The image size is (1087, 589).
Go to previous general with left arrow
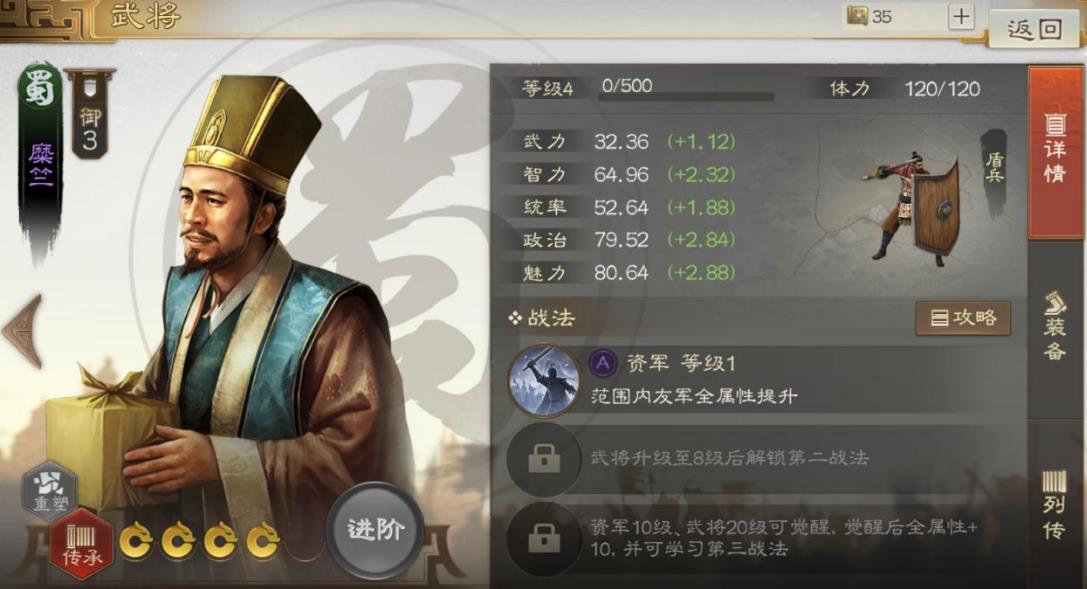pos(23,331)
